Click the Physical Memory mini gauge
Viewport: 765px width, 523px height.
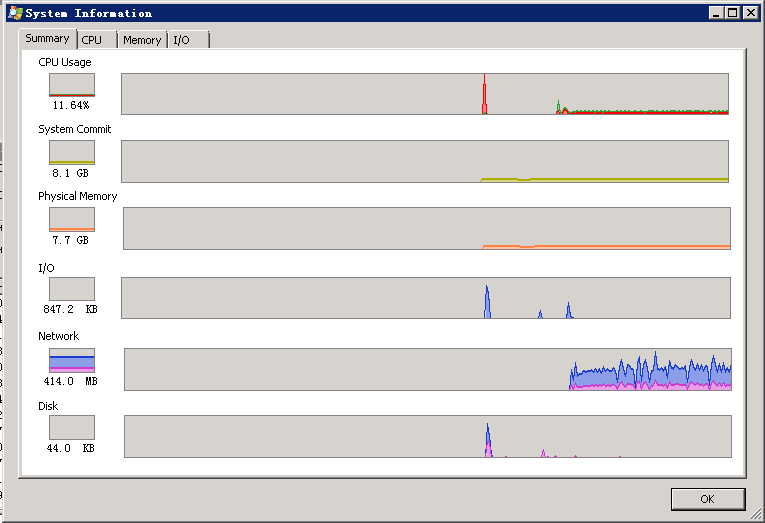point(72,220)
